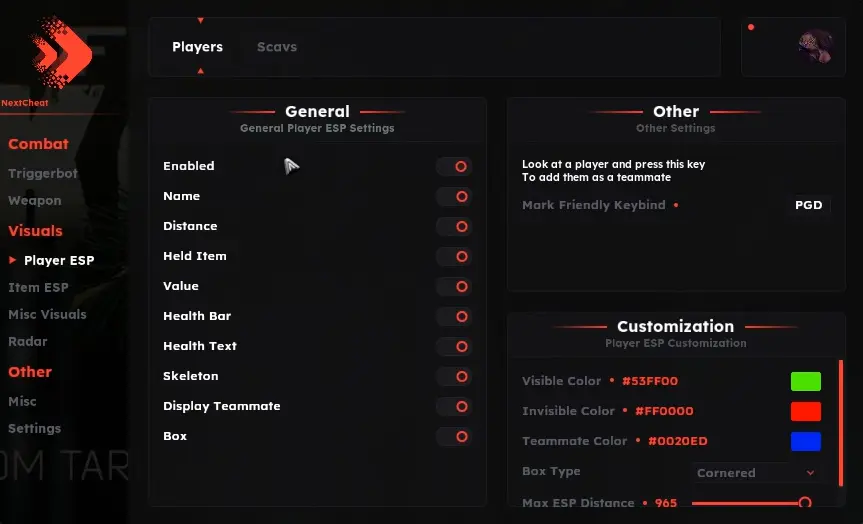Image resolution: width=863 pixels, height=524 pixels.
Task: Toggle the Health Bar option
Action: 455,317
